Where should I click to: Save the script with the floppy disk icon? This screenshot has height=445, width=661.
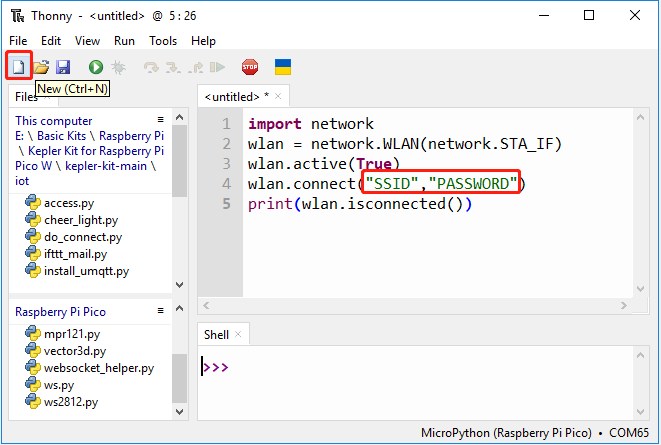pos(63,67)
